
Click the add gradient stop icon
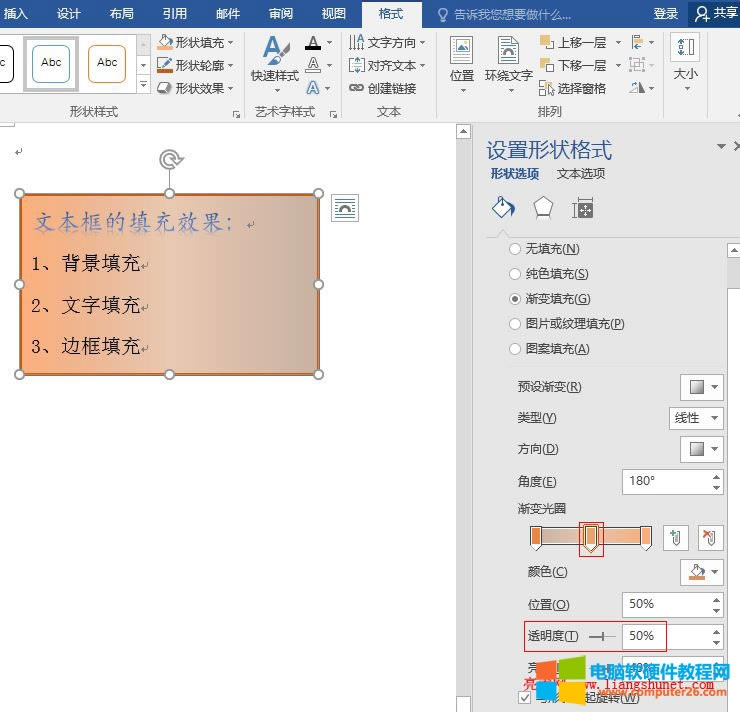pos(675,538)
